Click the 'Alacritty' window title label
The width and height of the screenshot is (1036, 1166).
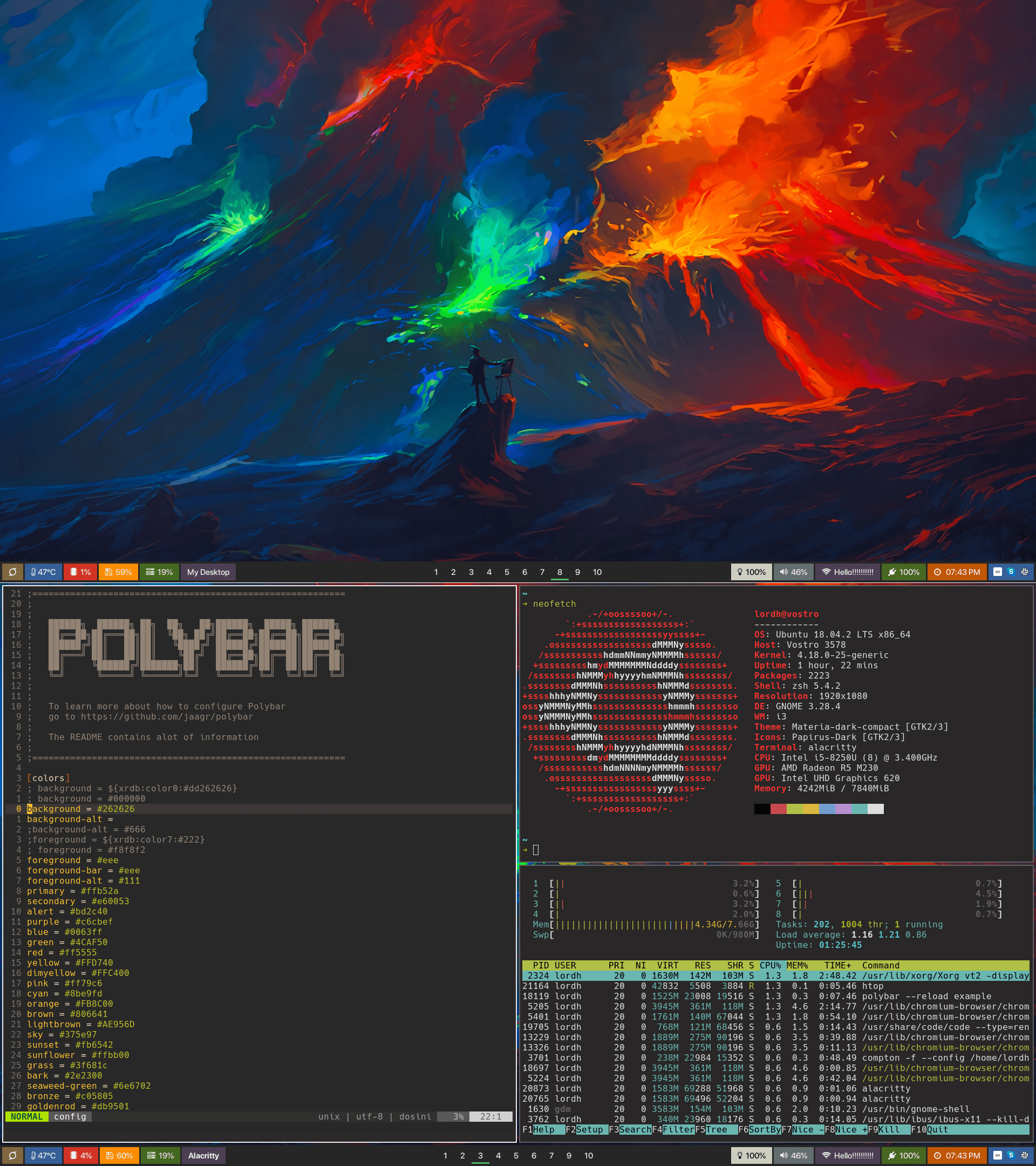point(203,1155)
